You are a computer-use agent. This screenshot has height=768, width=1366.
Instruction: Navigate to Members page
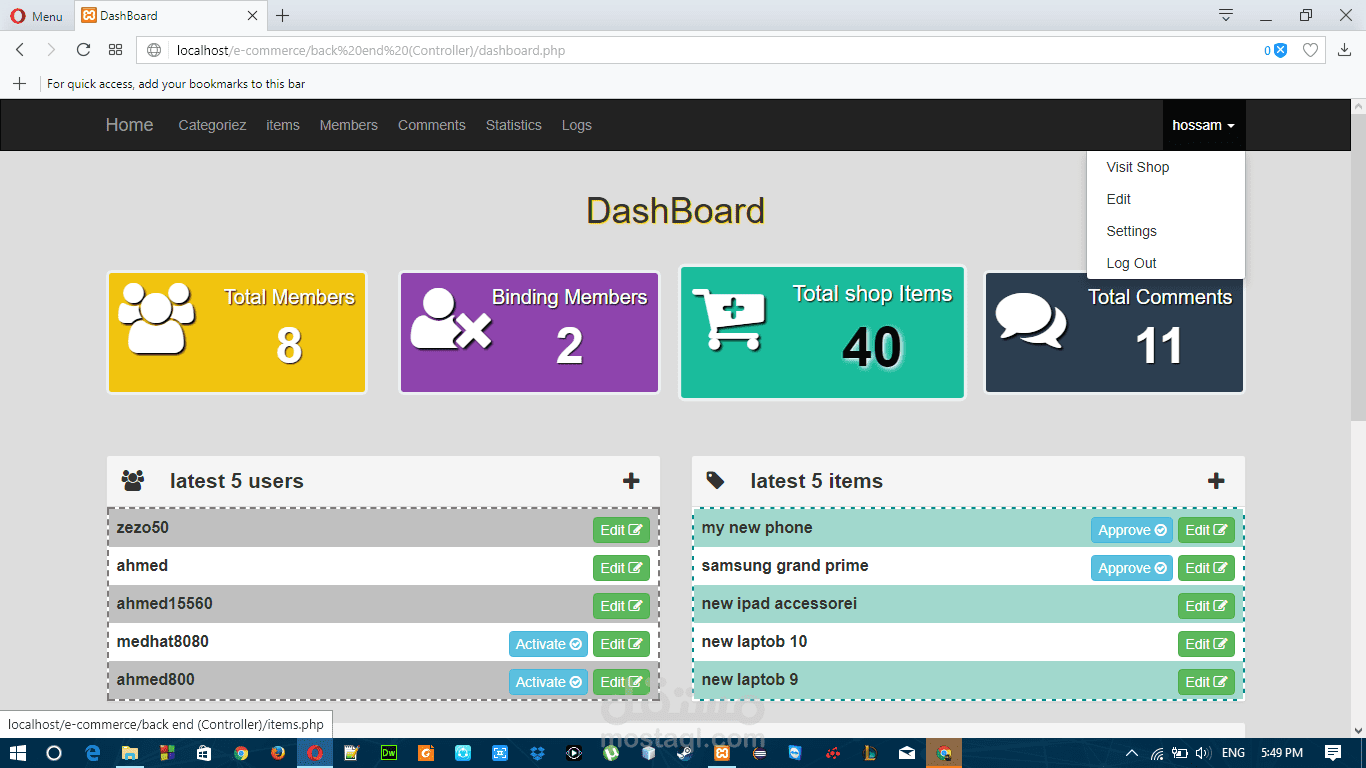(349, 125)
